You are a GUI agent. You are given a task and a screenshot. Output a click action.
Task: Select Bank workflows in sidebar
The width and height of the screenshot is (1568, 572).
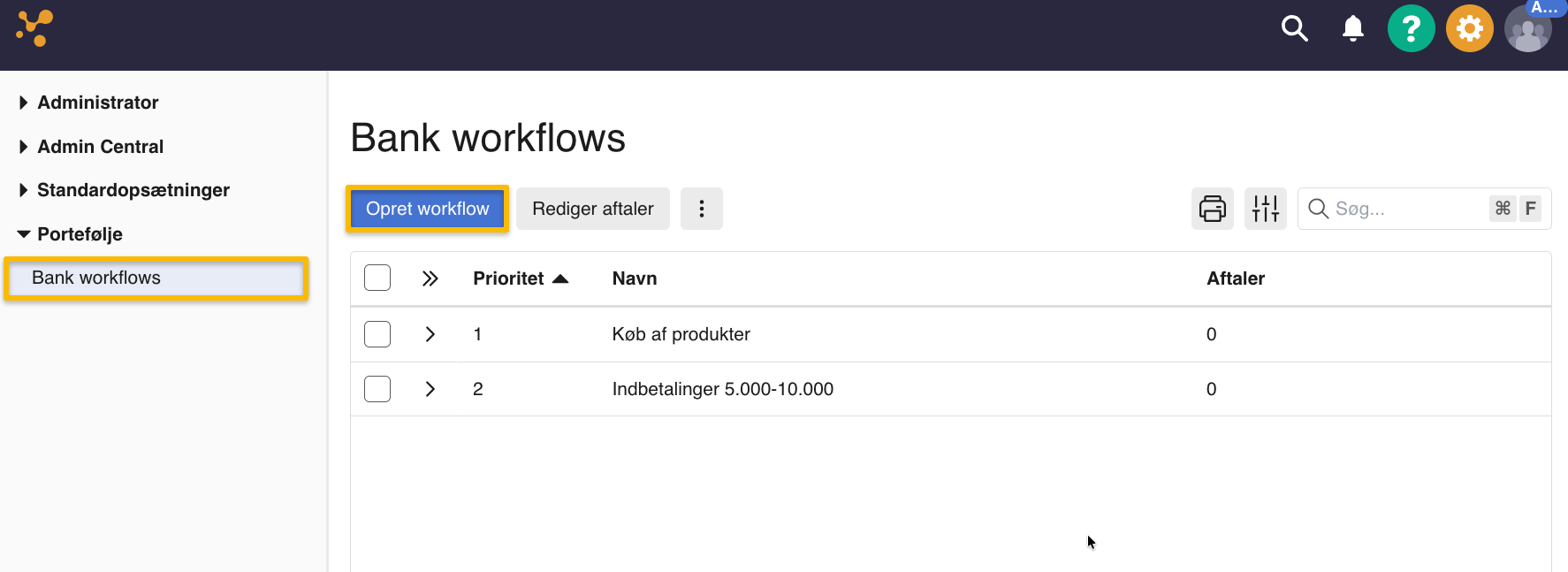[x=96, y=278]
